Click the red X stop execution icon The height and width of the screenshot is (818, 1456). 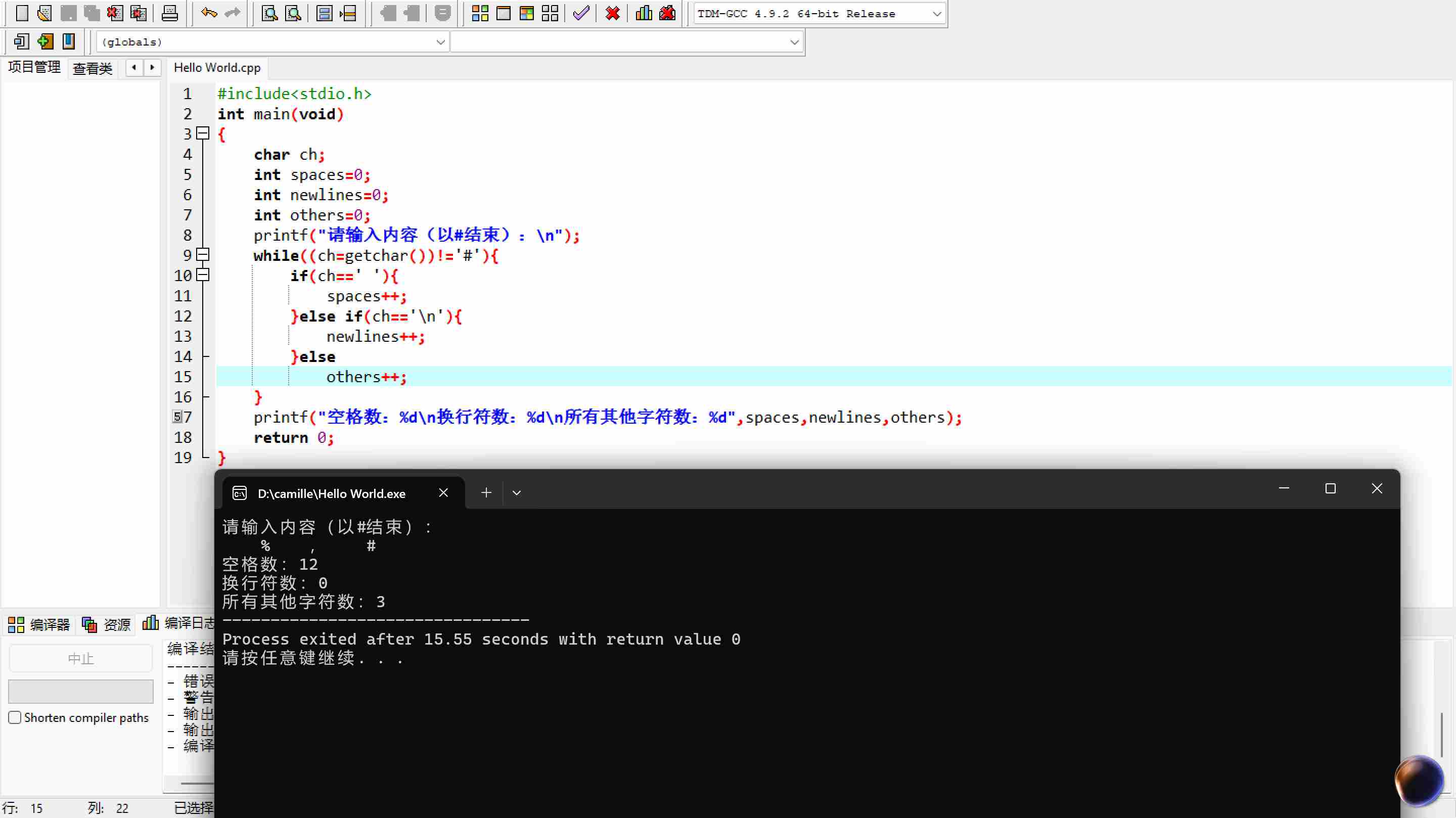[612, 13]
